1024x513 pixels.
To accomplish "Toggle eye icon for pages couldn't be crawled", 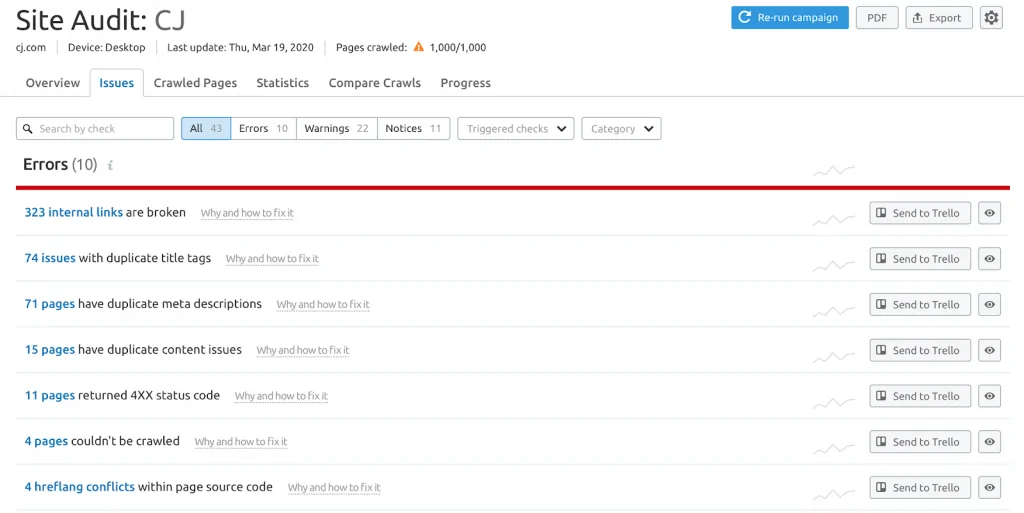I will point(989,442).
